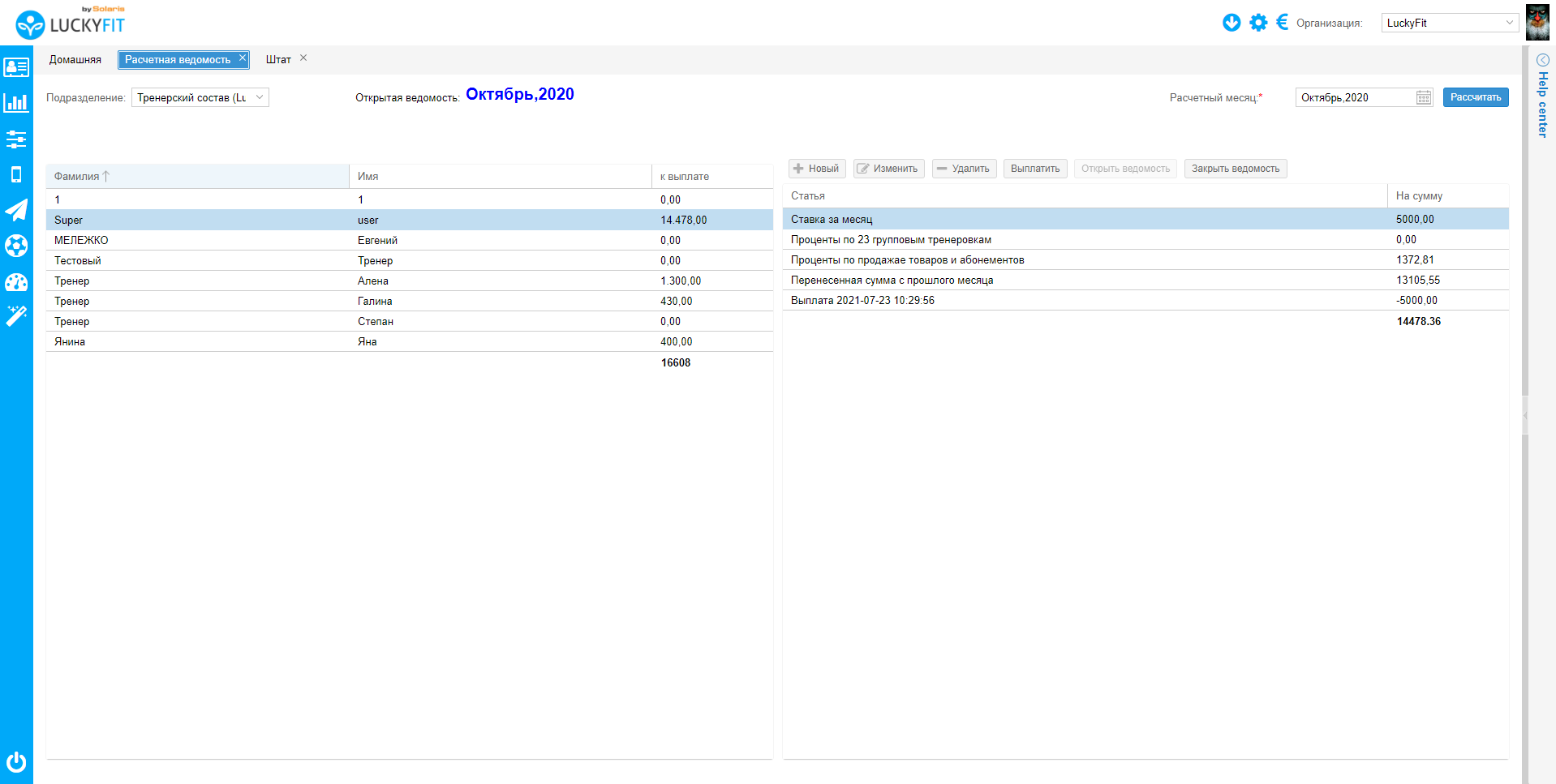Select the Перенесенная сумма с прошлого месяца row
1556x784 pixels.
coord(1146,280)
